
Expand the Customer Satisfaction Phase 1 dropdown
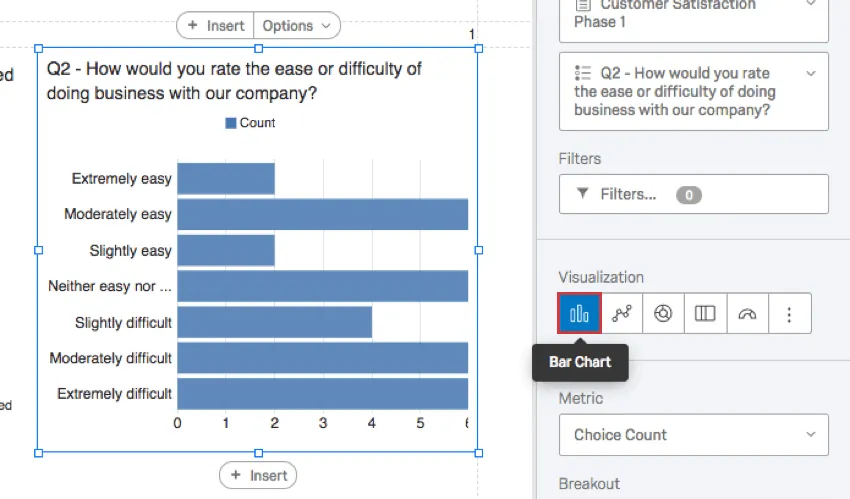pos(810,6)
